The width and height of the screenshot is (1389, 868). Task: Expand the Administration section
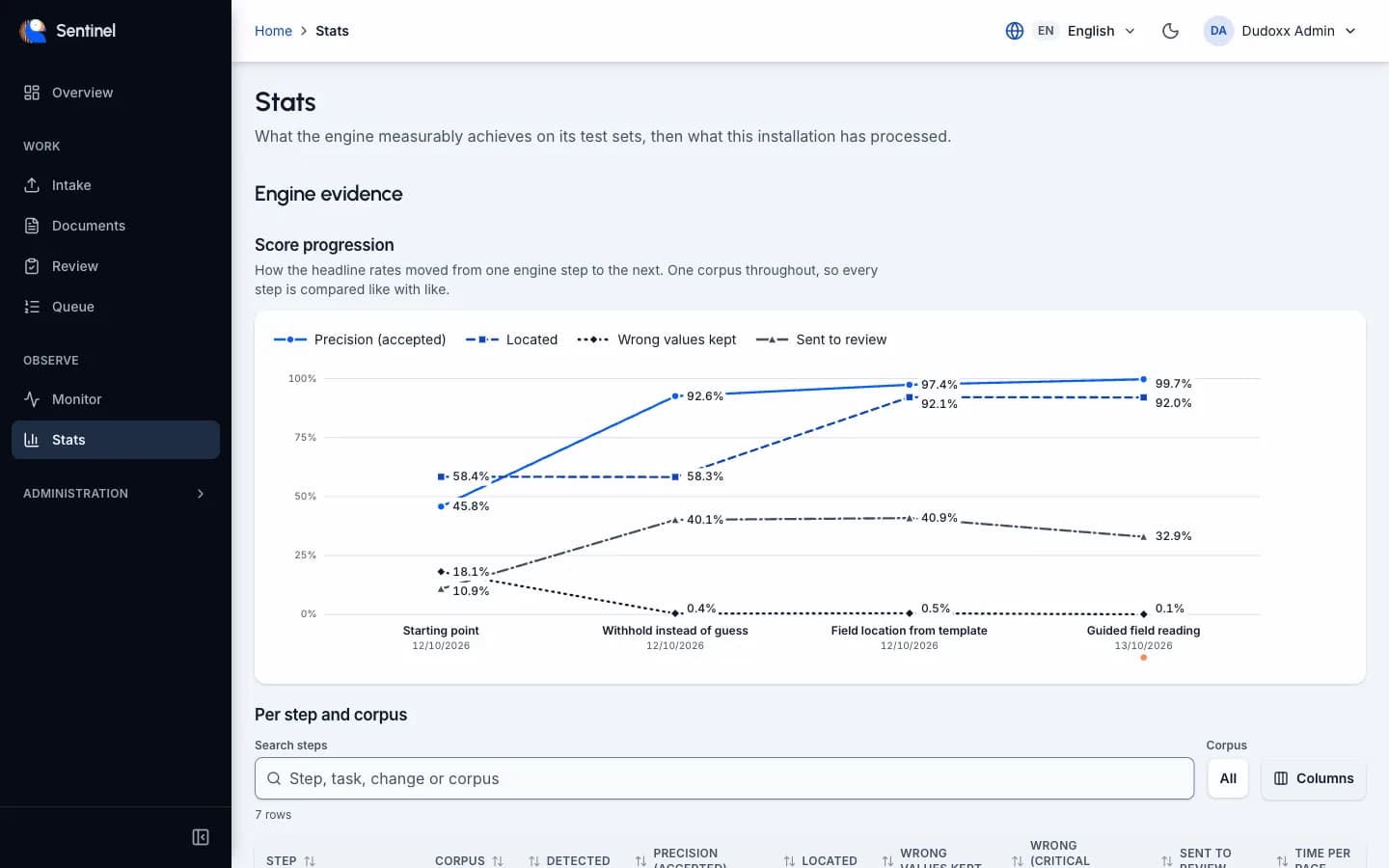[116, 494]
